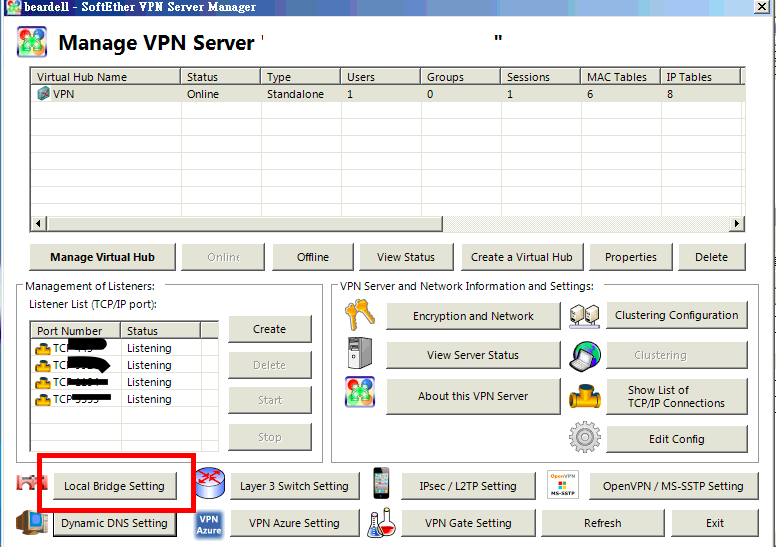Image resolution: width=776 pixels, height=547 pixels.
Task: Click the keys icon beside Encryption and Network
Action: [x=360, y=315]
